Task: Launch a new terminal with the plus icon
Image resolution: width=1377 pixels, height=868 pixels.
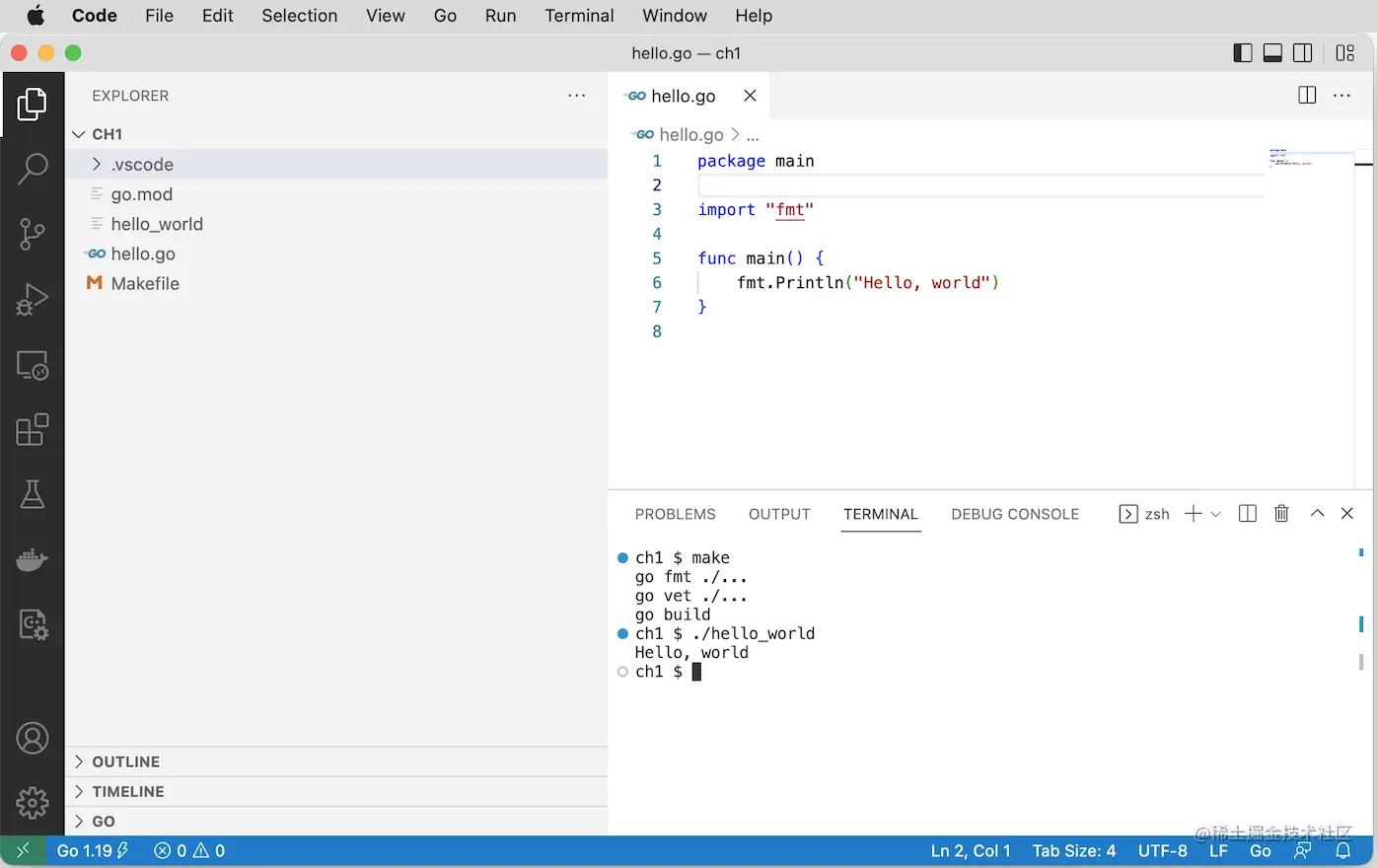Action: pyautogui.click(x=1193, y=513)
